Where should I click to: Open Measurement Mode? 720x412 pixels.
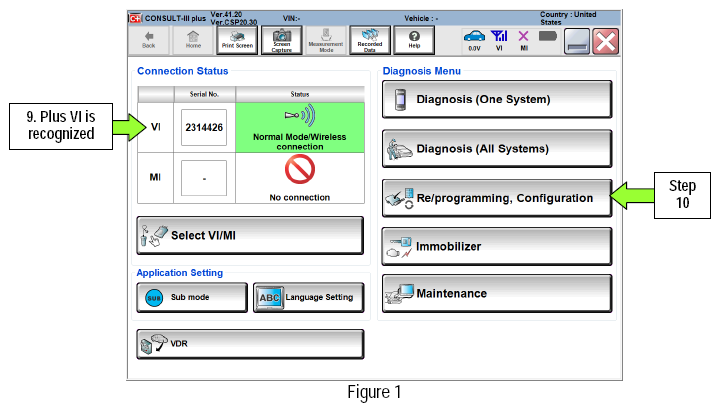click(x=326, y=40)
